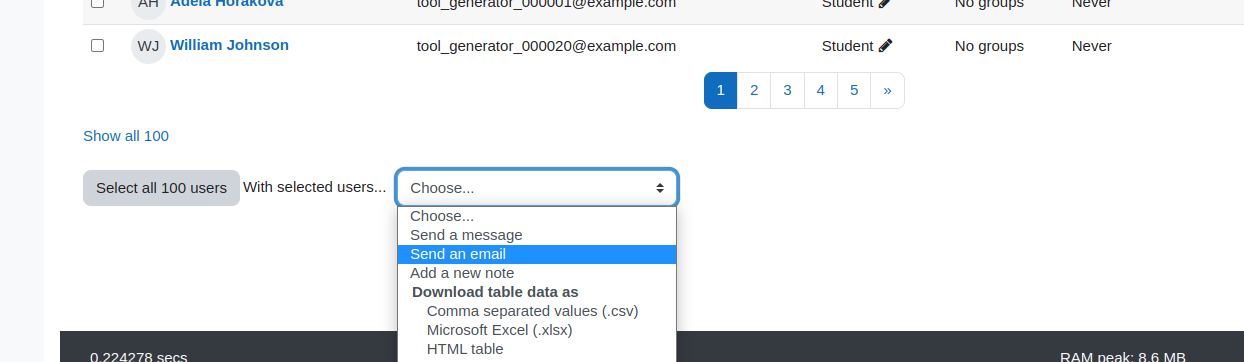The image size is (1244, 362).
Task: Select 'Send a message' option
Action: pos(537,235)
